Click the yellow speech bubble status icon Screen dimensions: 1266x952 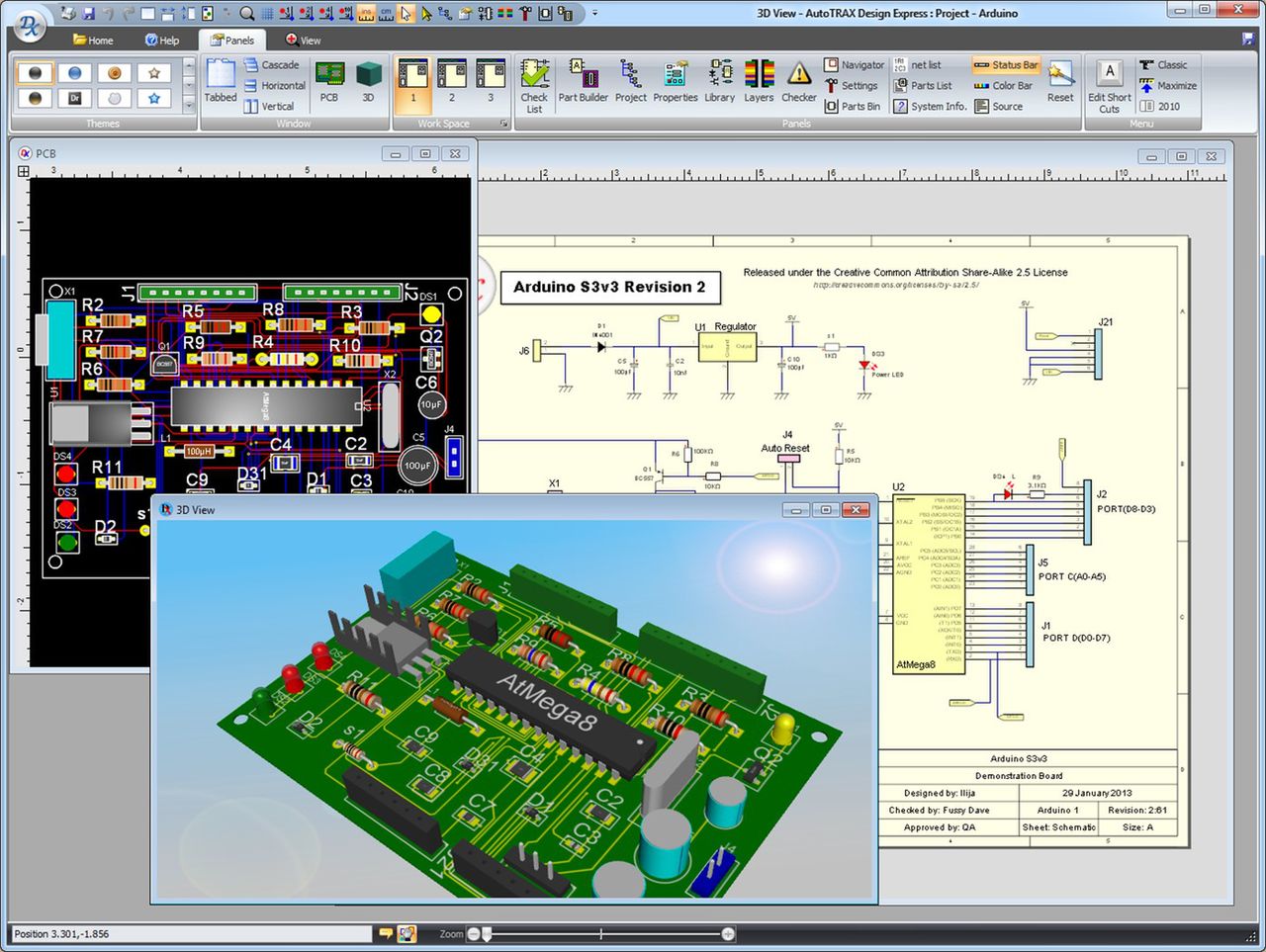[386, 933]
